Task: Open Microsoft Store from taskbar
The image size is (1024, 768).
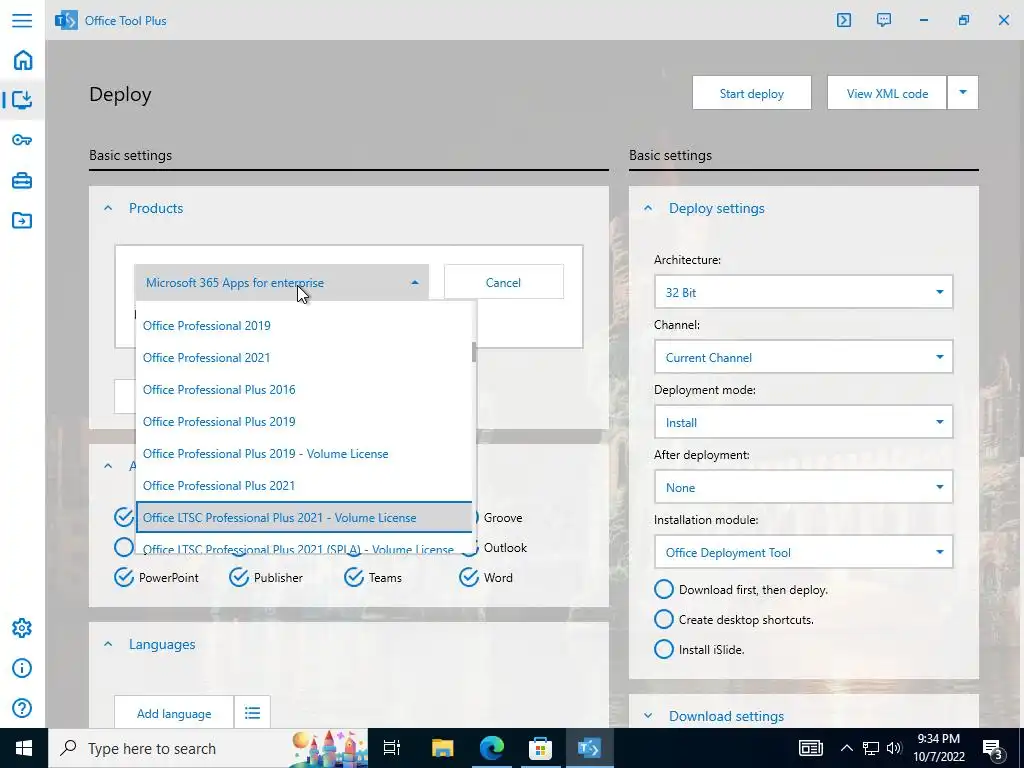Action: pos(540,748)
